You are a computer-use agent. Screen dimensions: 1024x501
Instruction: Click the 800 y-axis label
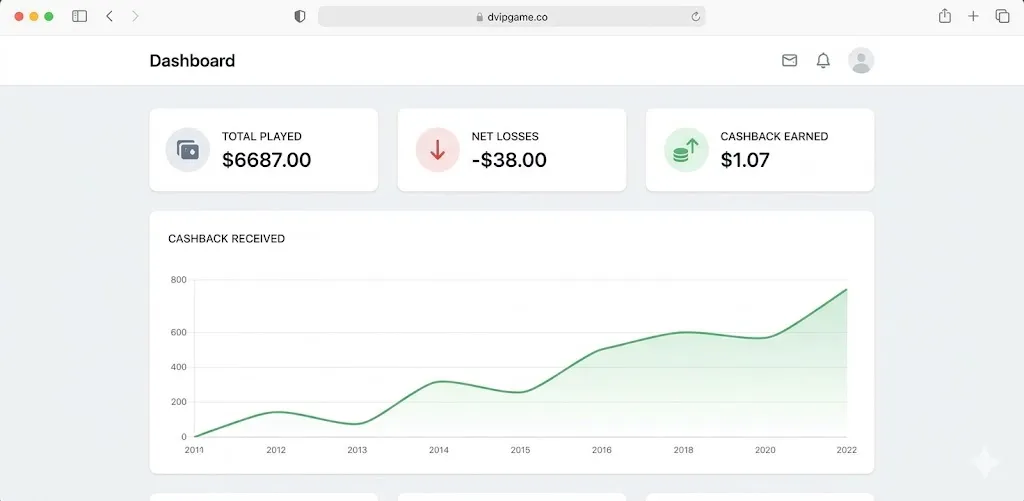(179, 280)
